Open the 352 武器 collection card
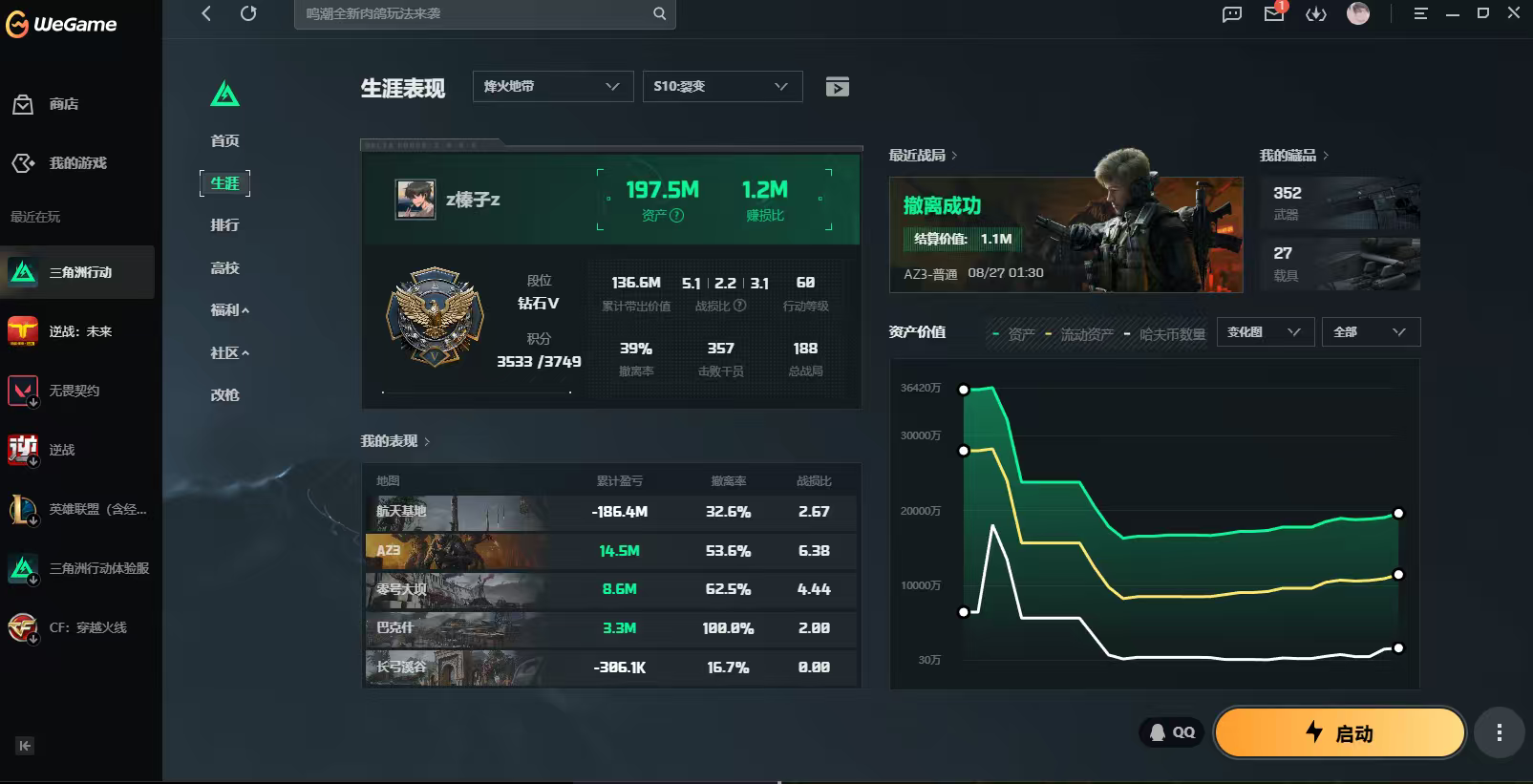 click(1339, 203)
